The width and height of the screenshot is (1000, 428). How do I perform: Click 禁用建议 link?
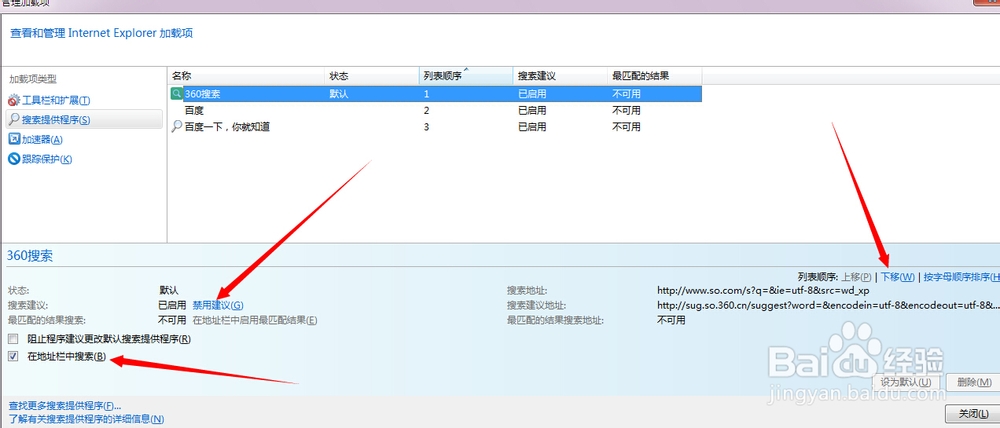click(217, 306)
